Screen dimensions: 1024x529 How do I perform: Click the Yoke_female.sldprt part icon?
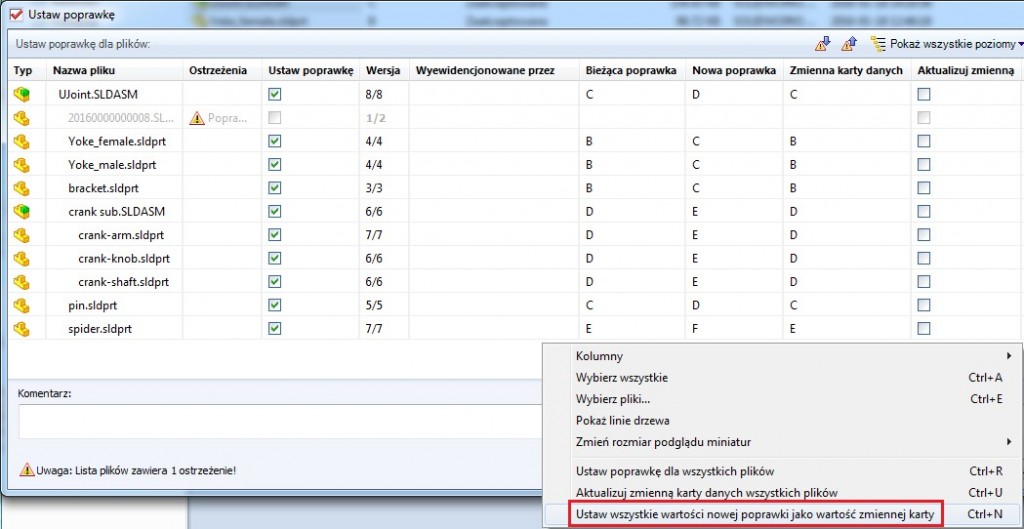tap(21, 141)
